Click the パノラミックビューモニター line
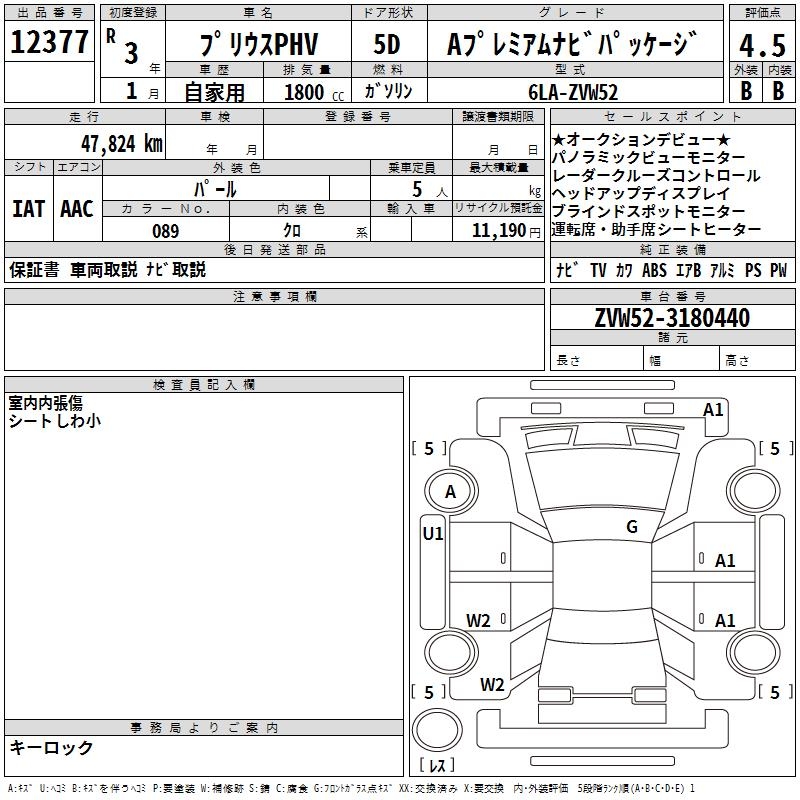Image resolution: width=800 pixels, height=800 pixels. pyautogui.click(x=648, y=157)
